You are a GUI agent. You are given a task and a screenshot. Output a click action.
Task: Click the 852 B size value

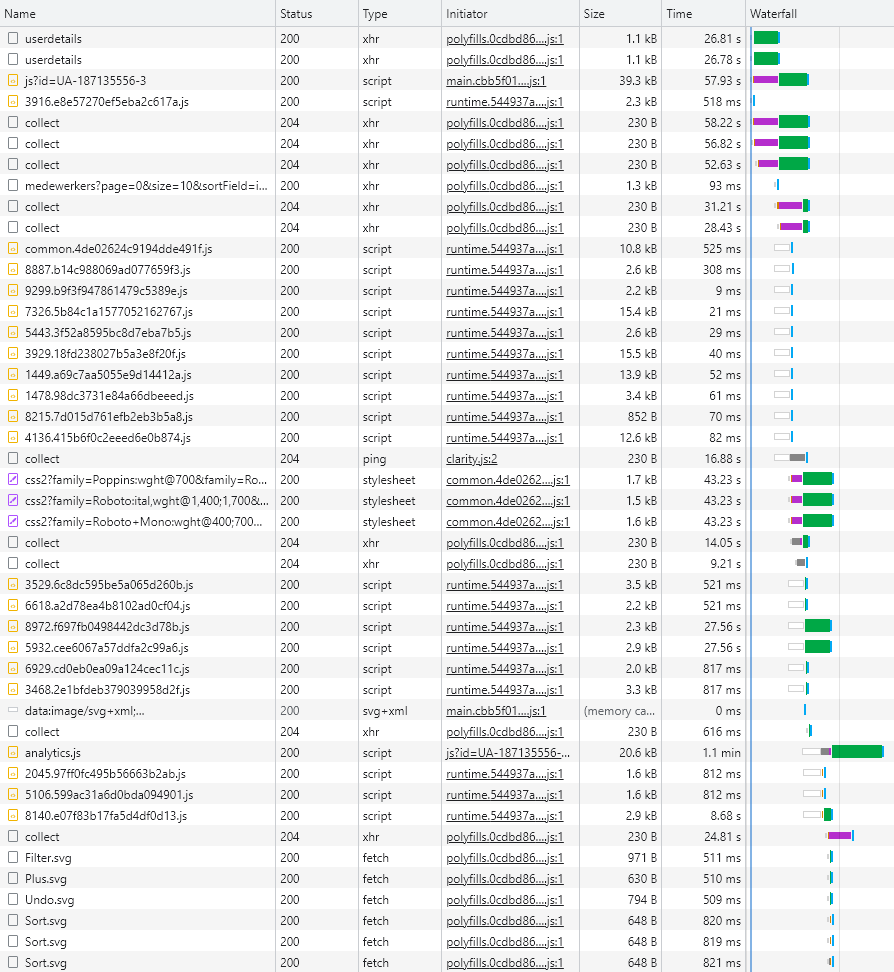pos(642,417)
